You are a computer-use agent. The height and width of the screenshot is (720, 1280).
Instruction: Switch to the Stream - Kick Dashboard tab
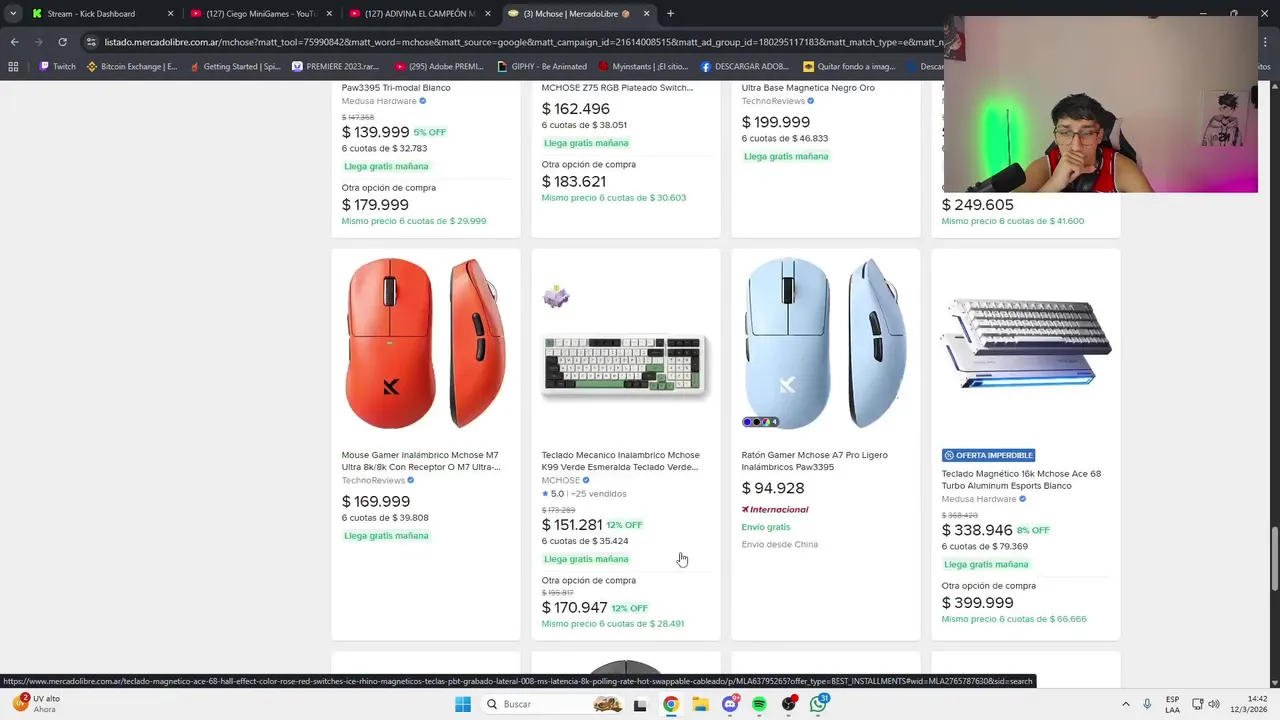point(101,14)
